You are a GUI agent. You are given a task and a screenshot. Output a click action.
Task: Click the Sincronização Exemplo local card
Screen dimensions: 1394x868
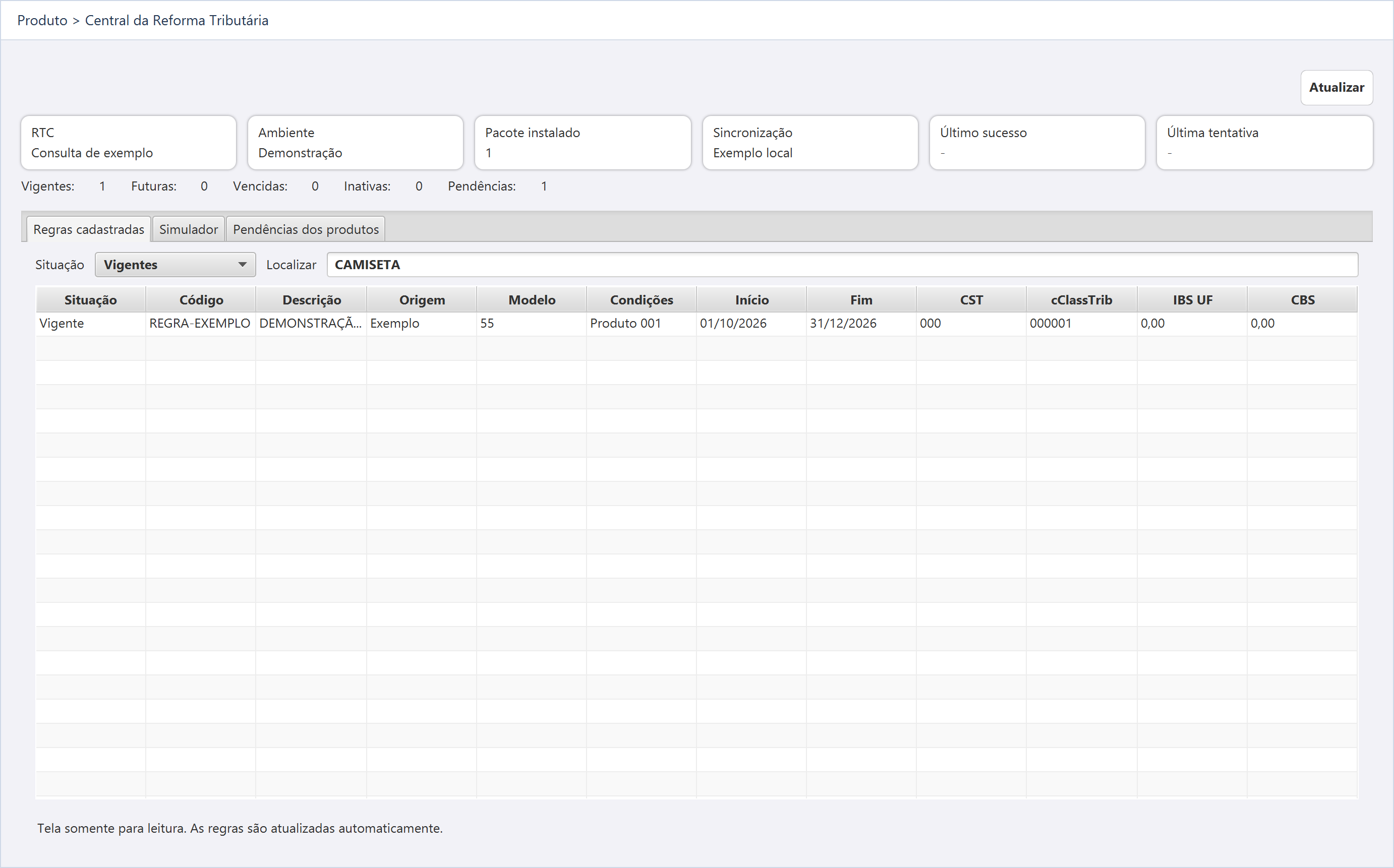click(x=810, y=142)
